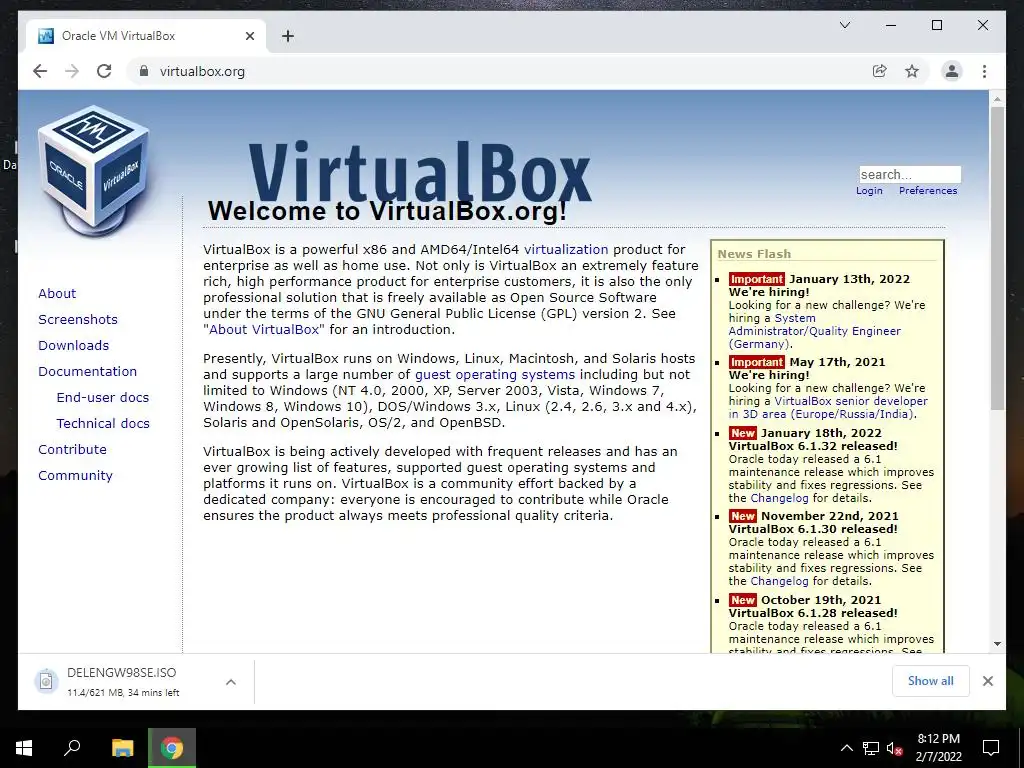Open System Administrator/Quality Engineer job link

coord(814,331)
